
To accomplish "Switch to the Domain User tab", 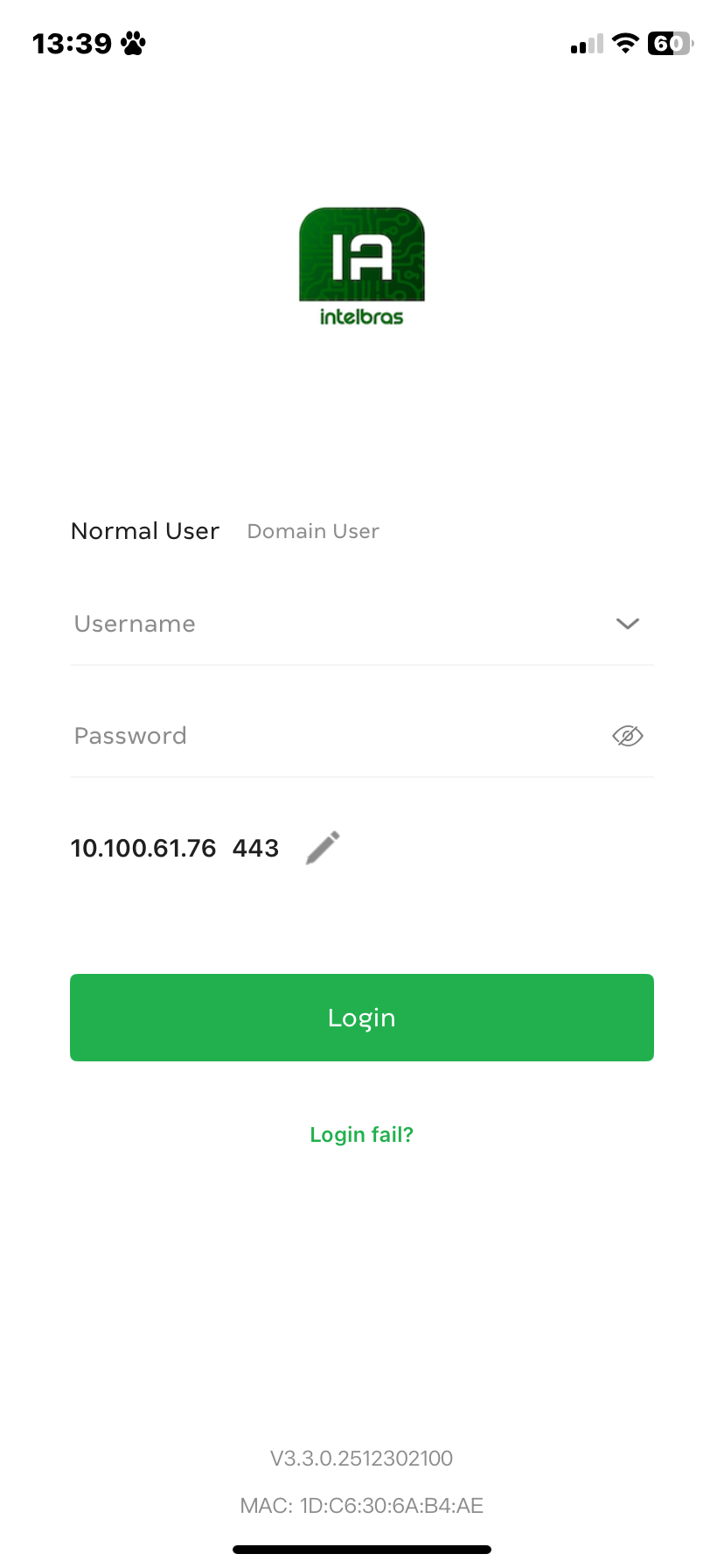I will [313, 531].
